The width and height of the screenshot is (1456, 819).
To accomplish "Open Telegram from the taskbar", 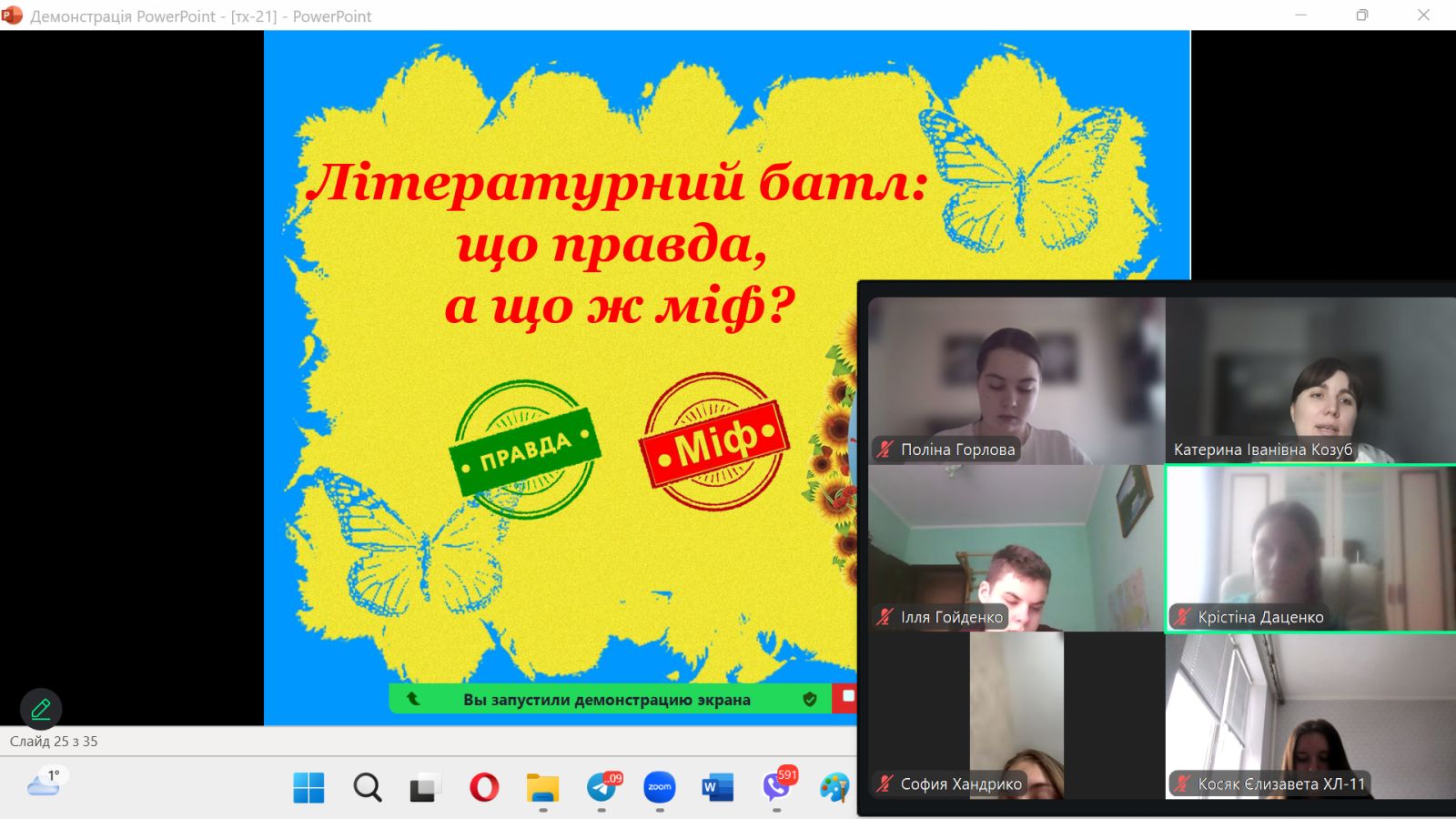I will point(602,787).
